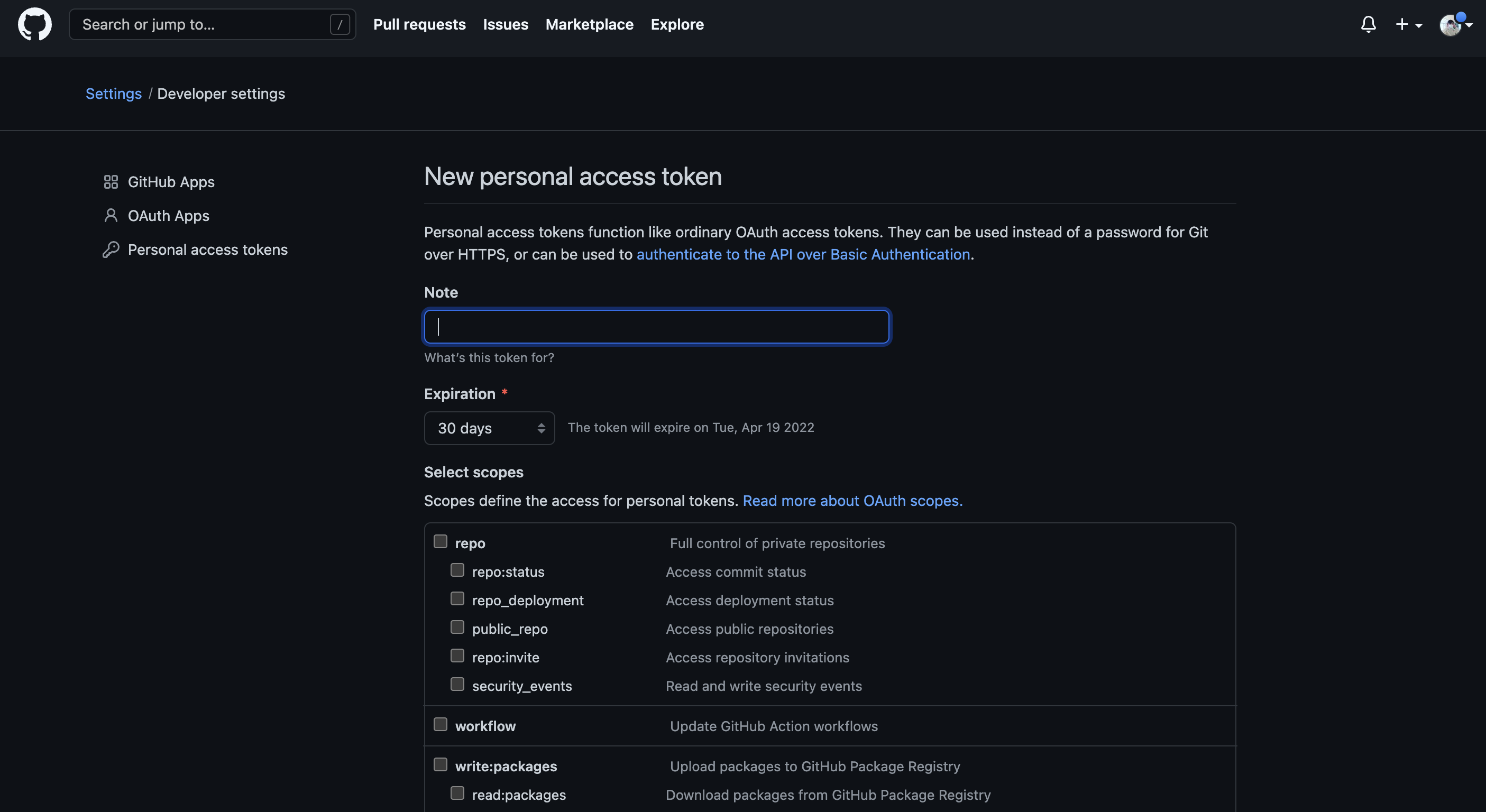Check the public_repo scope checkbox
Viewport: 1486px width, 812px height.
click(x=457, y=628)
